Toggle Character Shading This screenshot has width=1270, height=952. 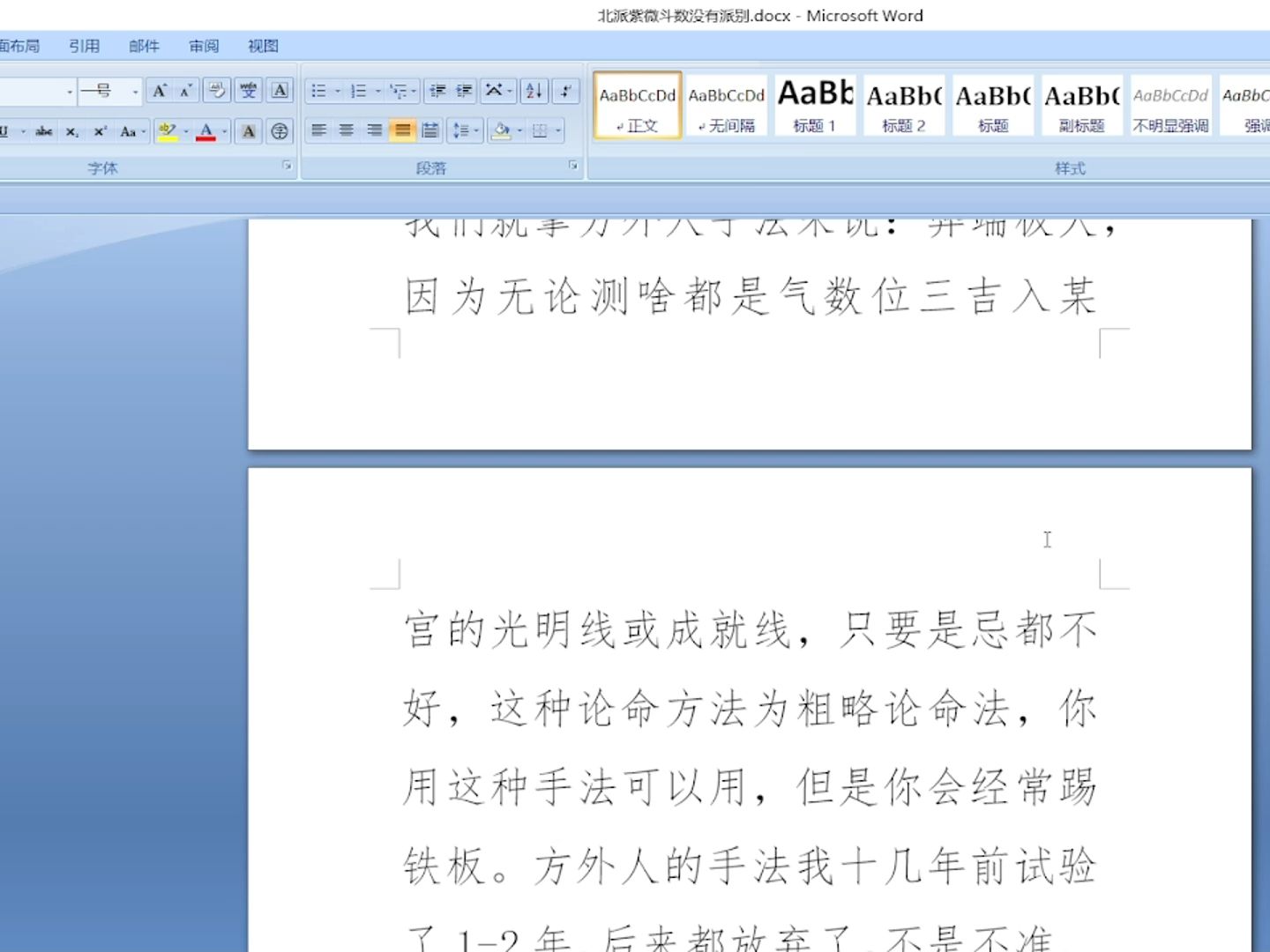[249, 131]
